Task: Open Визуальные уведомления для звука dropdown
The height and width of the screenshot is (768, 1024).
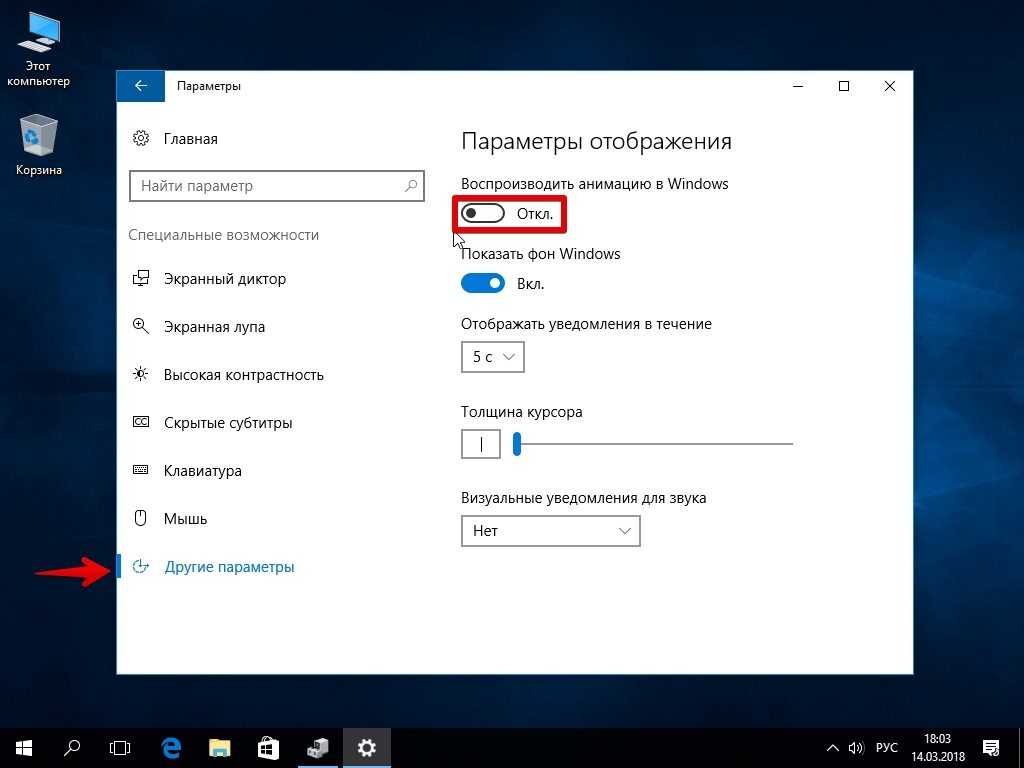Action: pyautogui.click(x=551, y=531)
